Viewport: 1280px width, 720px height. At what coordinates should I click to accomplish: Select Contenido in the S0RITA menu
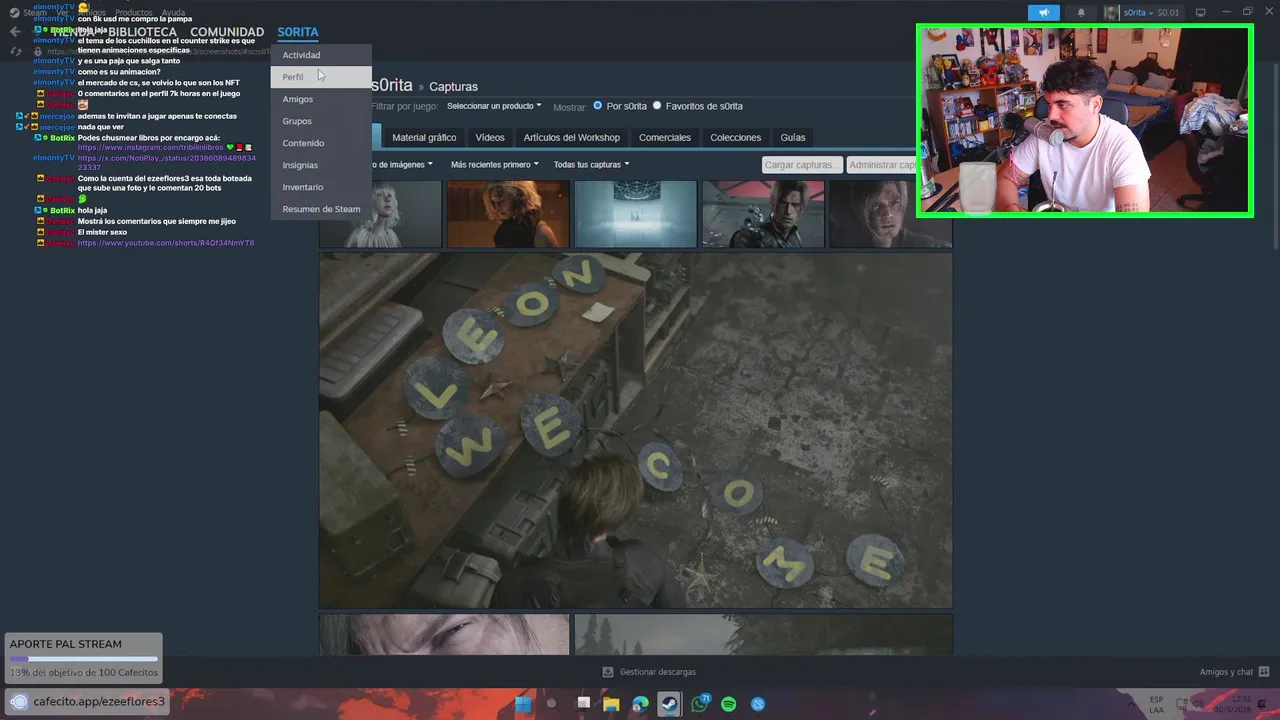point(321,143)
